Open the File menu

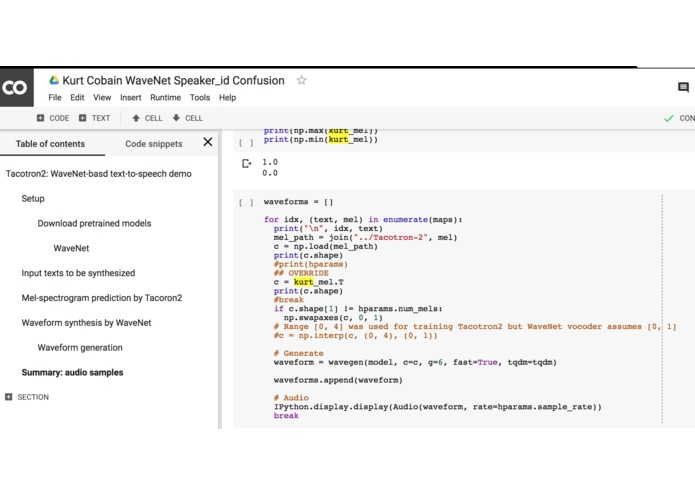pyautogui.click(x=55, y=97)
